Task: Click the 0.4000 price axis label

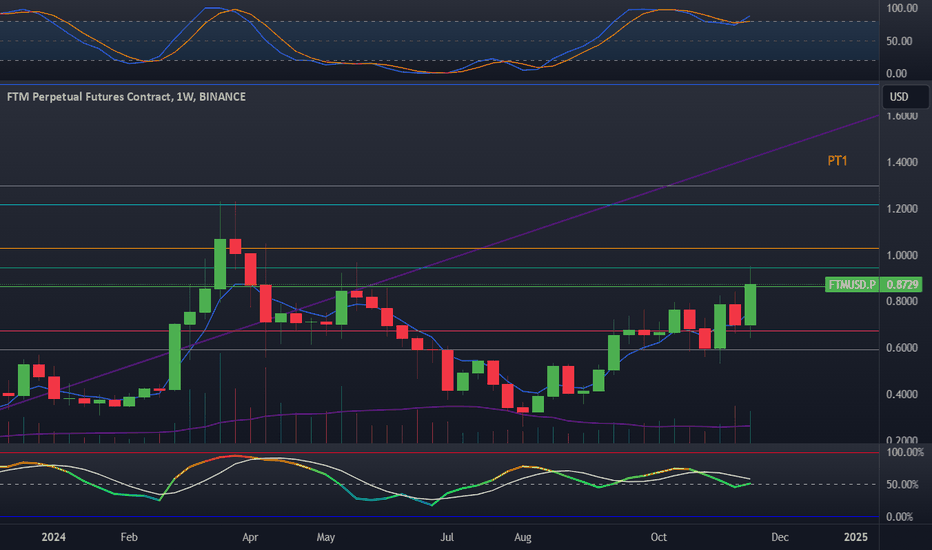Action: point(902,394)
